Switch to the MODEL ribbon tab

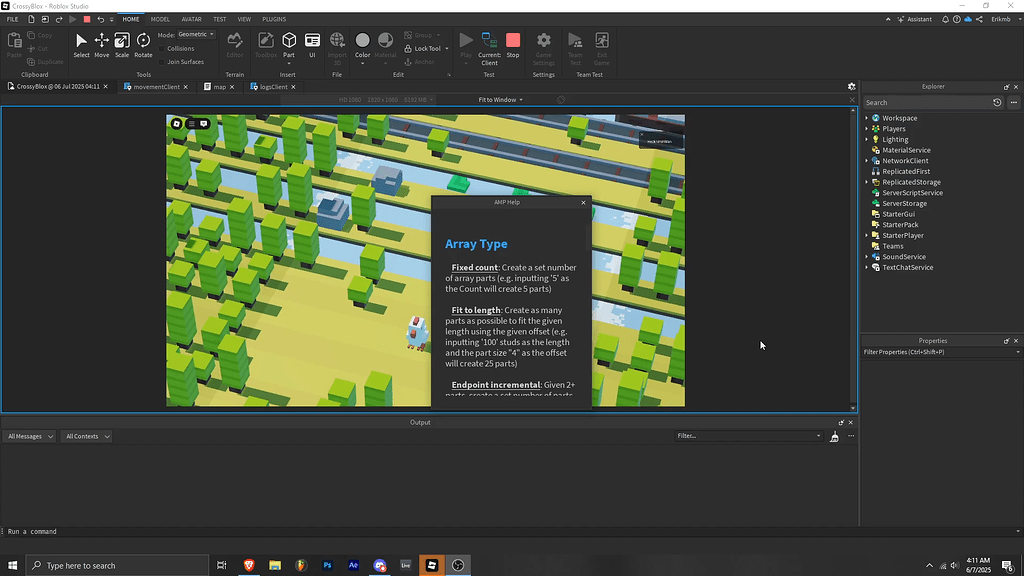point(160,18)
